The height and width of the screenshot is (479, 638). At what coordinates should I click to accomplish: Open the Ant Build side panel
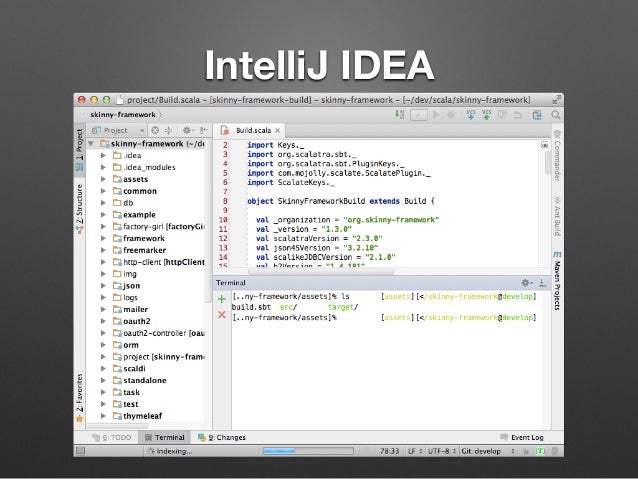tap(557, 216)
